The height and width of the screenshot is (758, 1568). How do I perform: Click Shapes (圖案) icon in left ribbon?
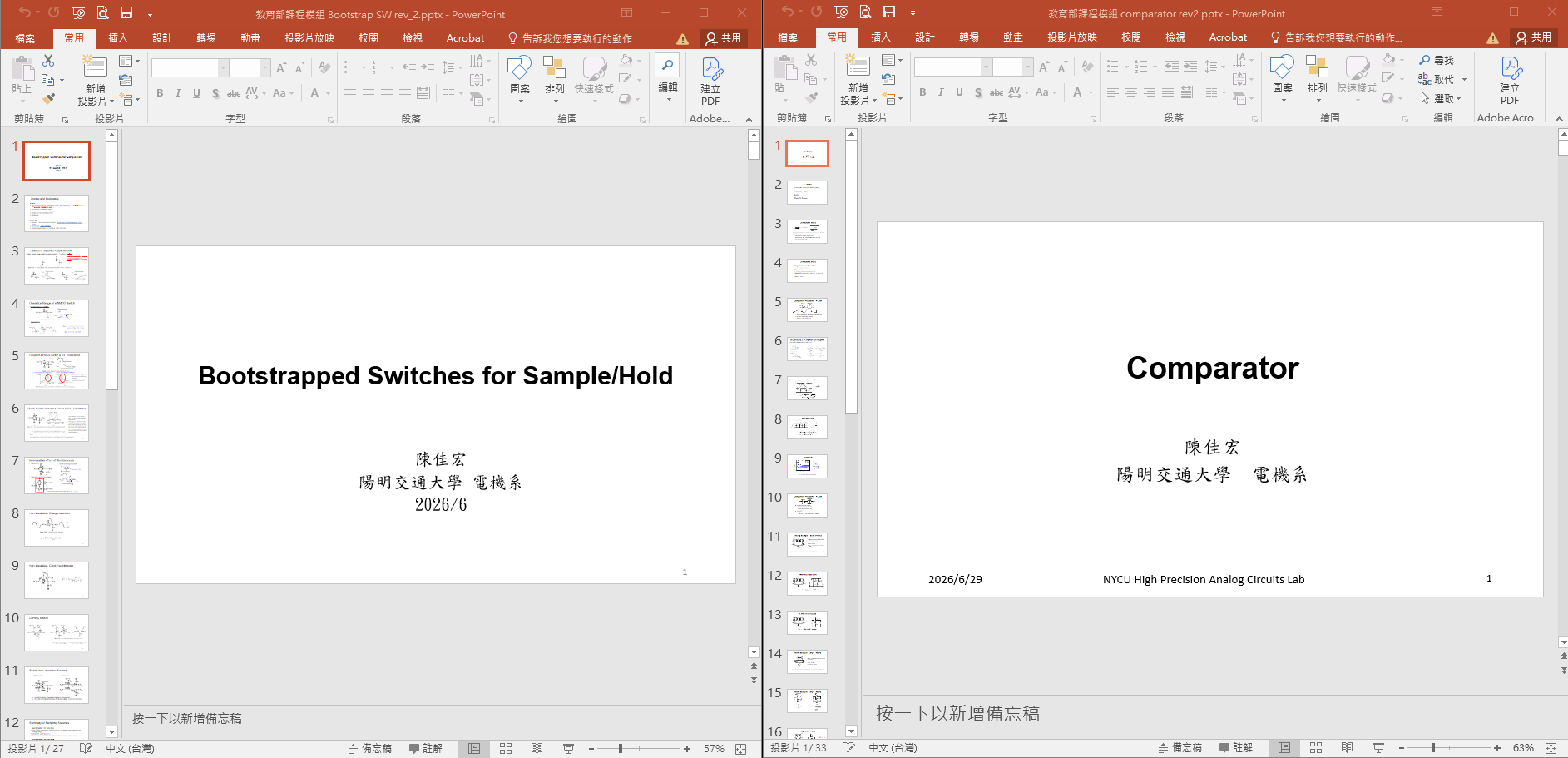520,78
